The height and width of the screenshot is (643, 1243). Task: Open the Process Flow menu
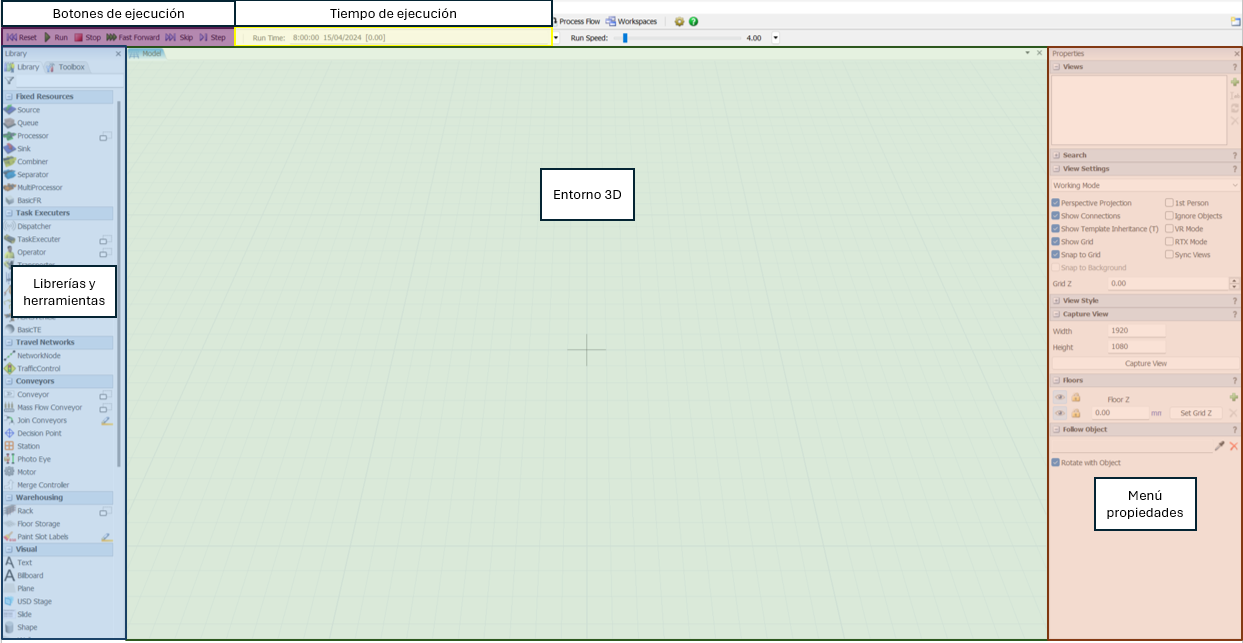pos(576,21)
